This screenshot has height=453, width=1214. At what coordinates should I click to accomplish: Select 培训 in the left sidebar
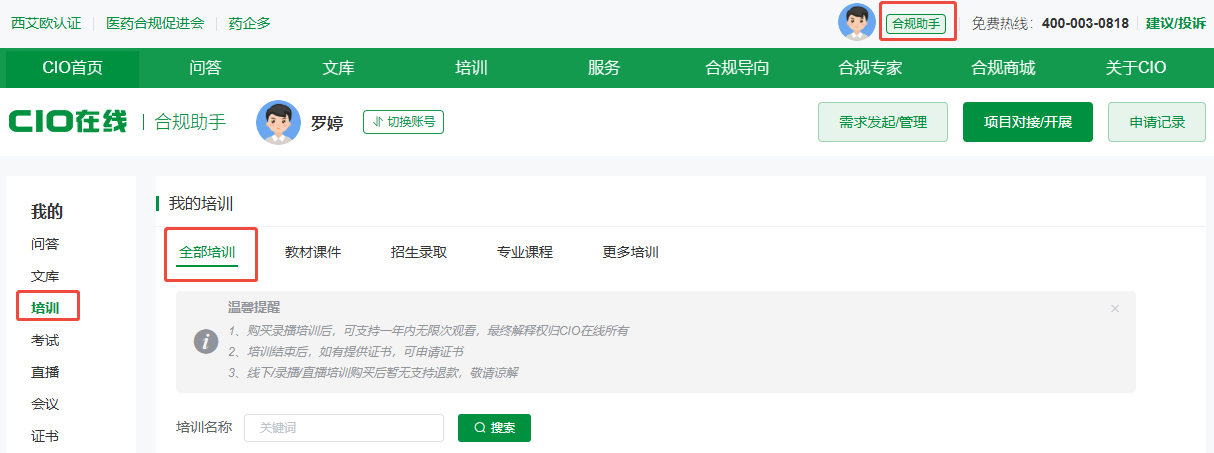point(45,308)
